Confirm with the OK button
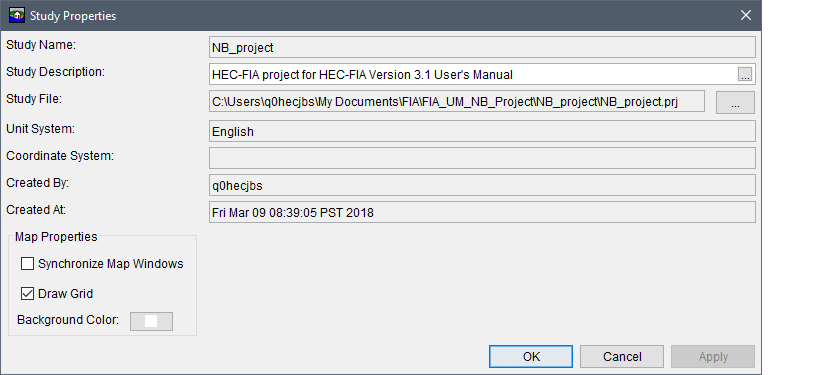The width and height of the screenshot is (822, 375). [531, 357]
